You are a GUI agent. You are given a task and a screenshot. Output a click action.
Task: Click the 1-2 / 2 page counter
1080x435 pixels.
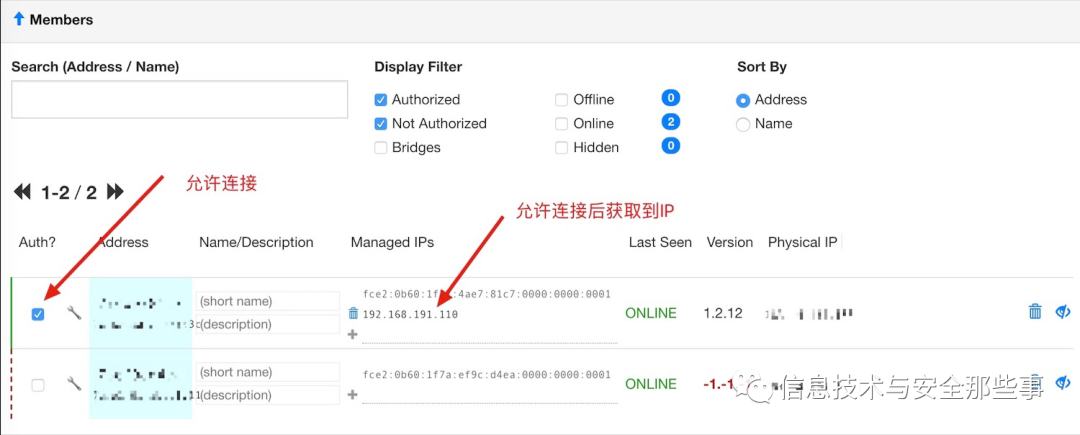click(69, 192)
